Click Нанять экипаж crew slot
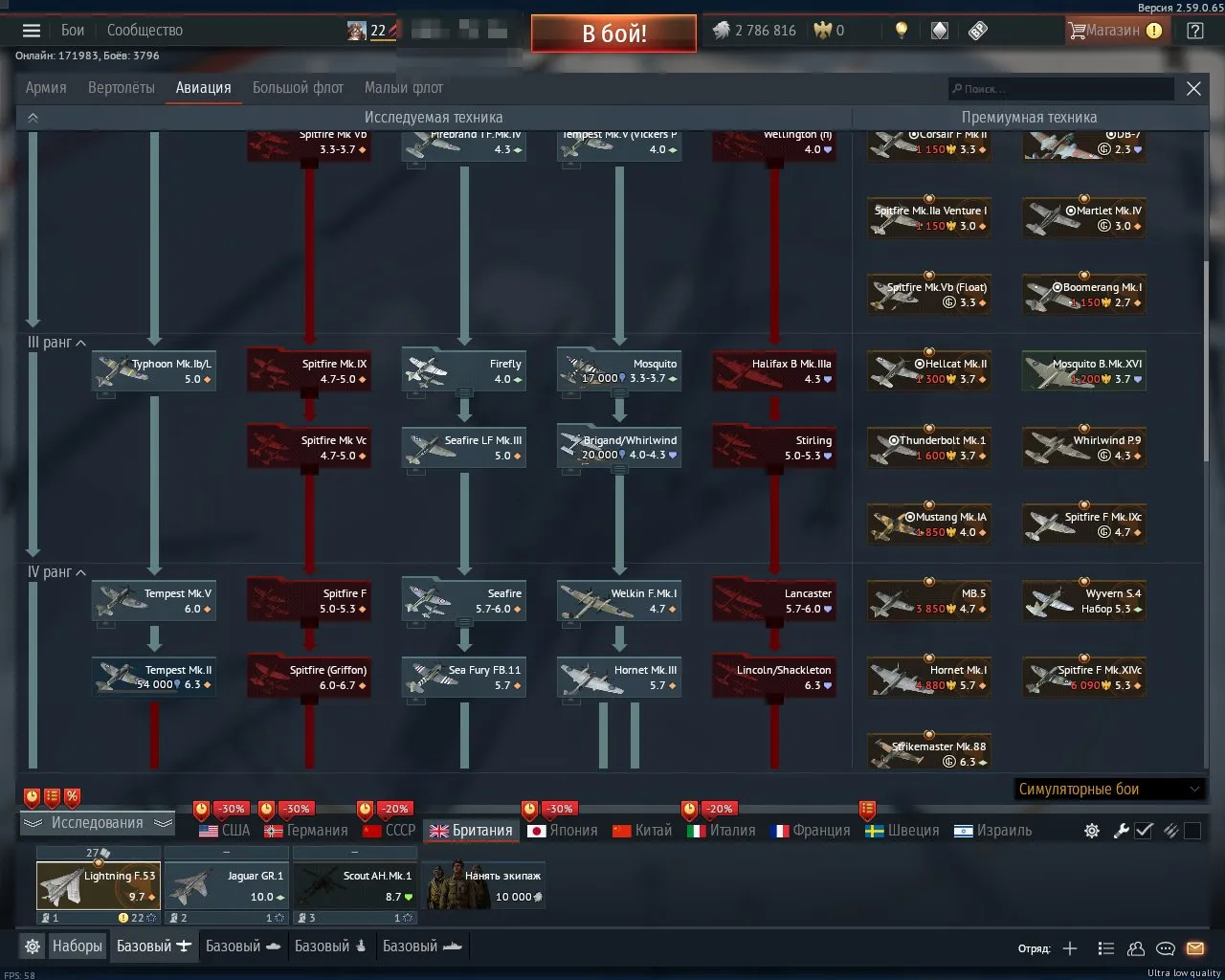Viewport: 1225px width, 980px height. pos(485,885)
